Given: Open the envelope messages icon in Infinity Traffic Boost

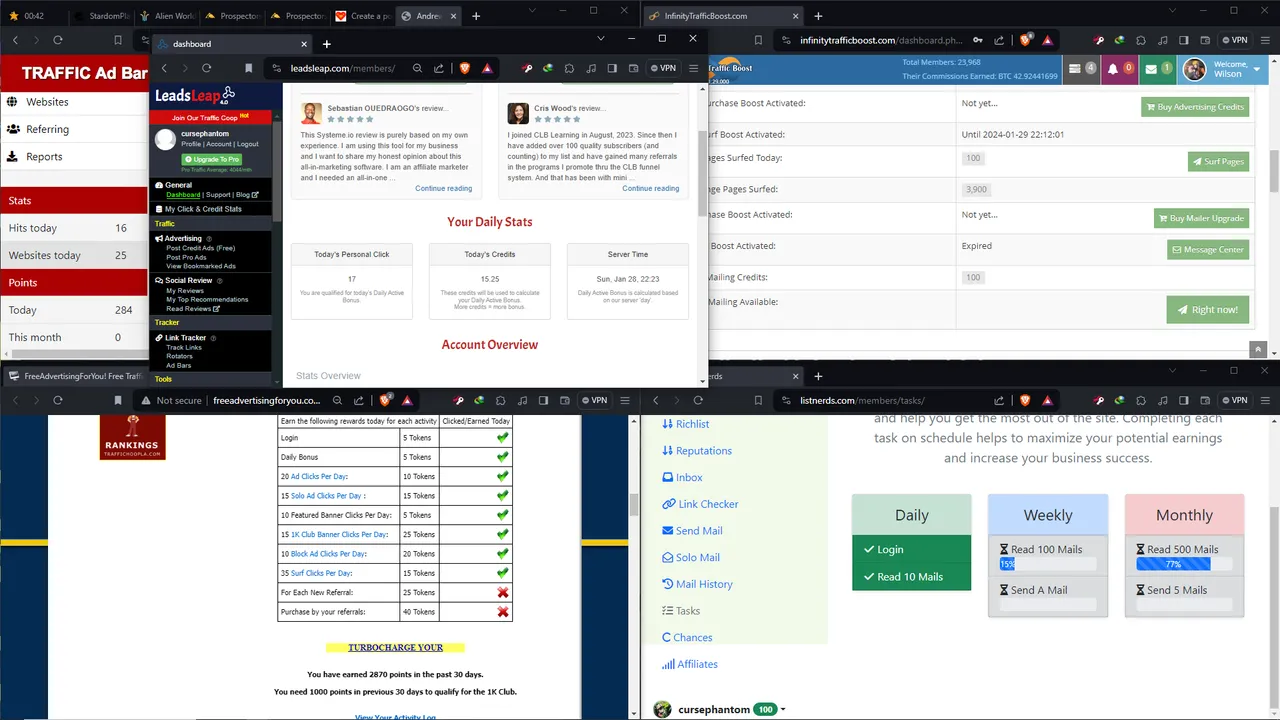Looking at the screenshot, I should [x=1151, y=69].
